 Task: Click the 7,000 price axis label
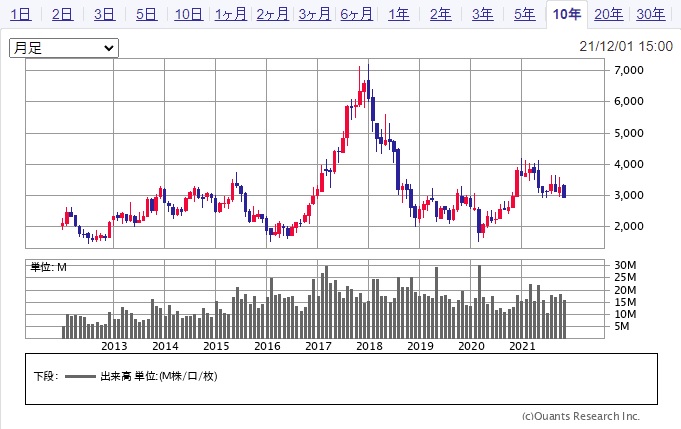click(628, 70)
